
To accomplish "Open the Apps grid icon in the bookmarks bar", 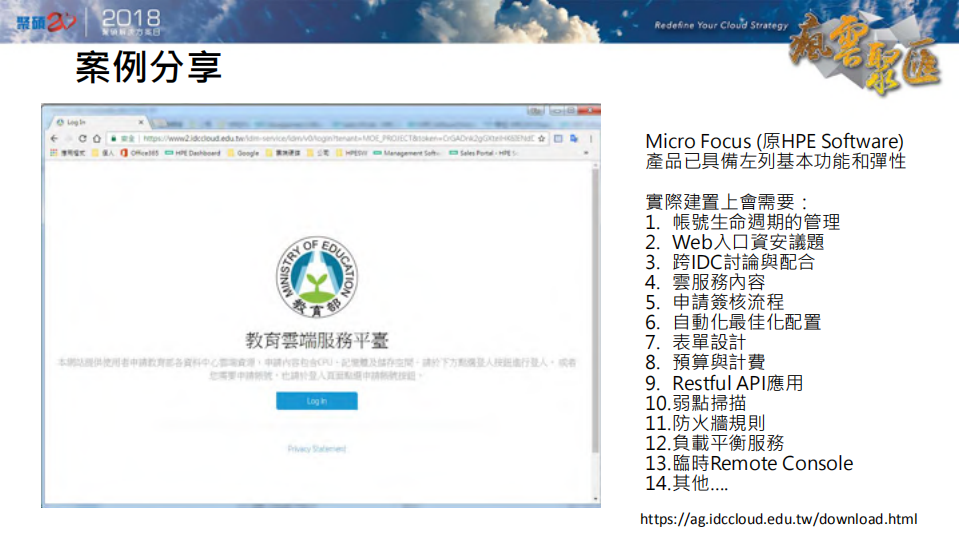I will pyautogui.click(x=54, y=153).
